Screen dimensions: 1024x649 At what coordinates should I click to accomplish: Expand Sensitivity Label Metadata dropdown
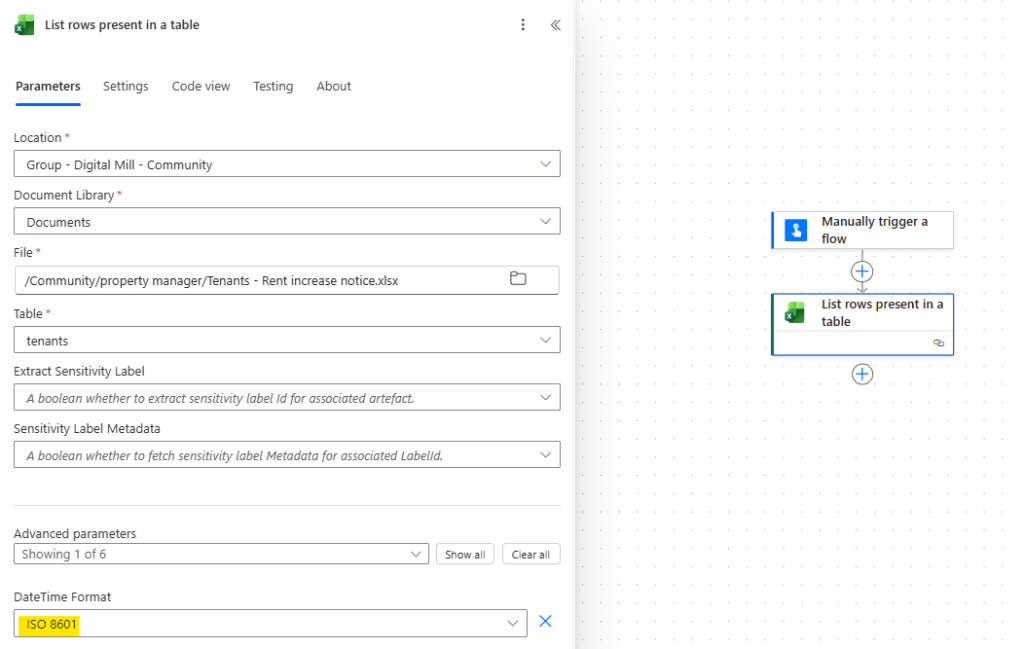(287, 455)
